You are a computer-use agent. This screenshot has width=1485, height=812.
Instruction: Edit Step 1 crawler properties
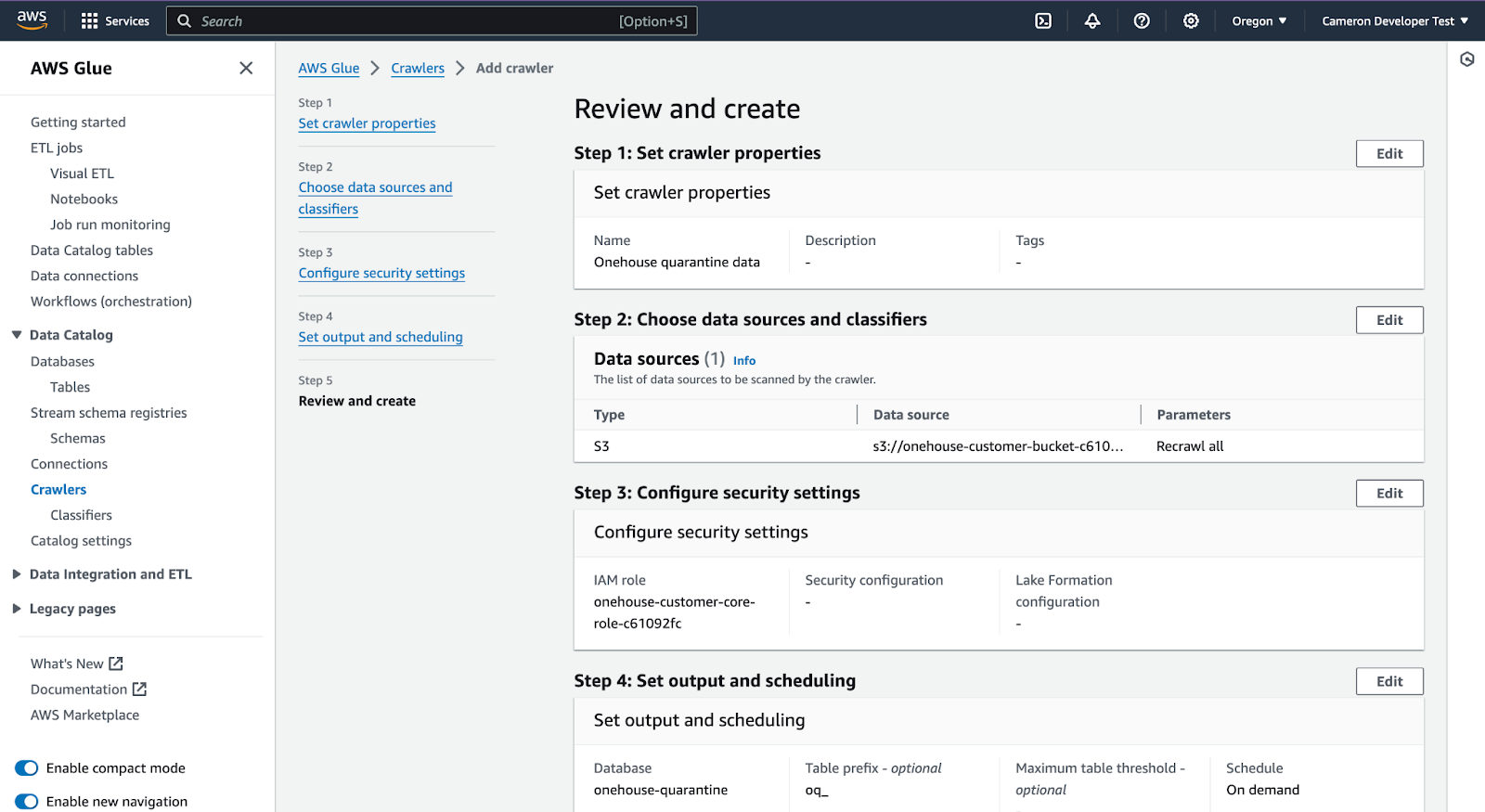tap(1389, 154)
